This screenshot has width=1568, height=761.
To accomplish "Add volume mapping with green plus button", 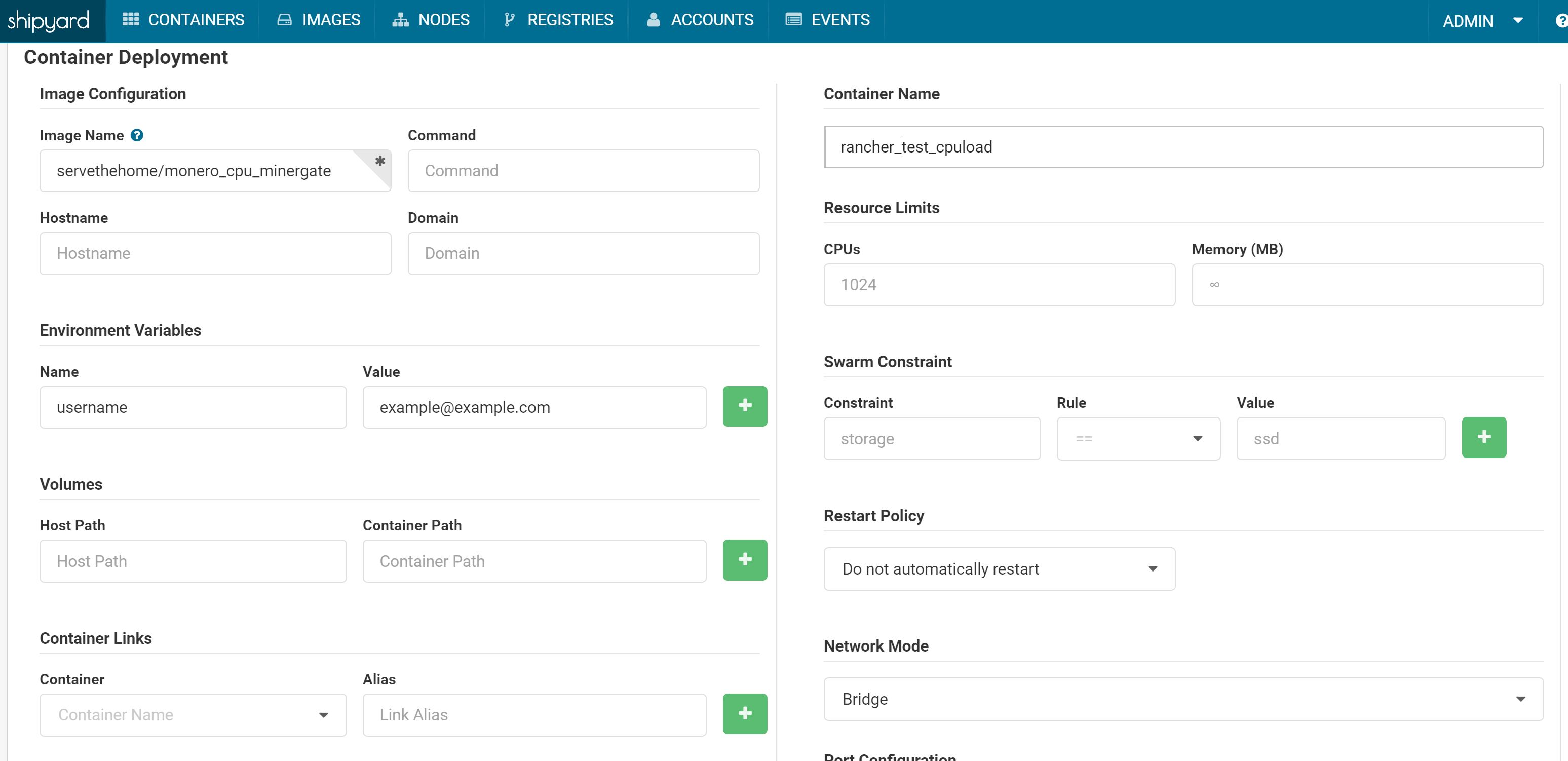I will [x=744, y=560].
